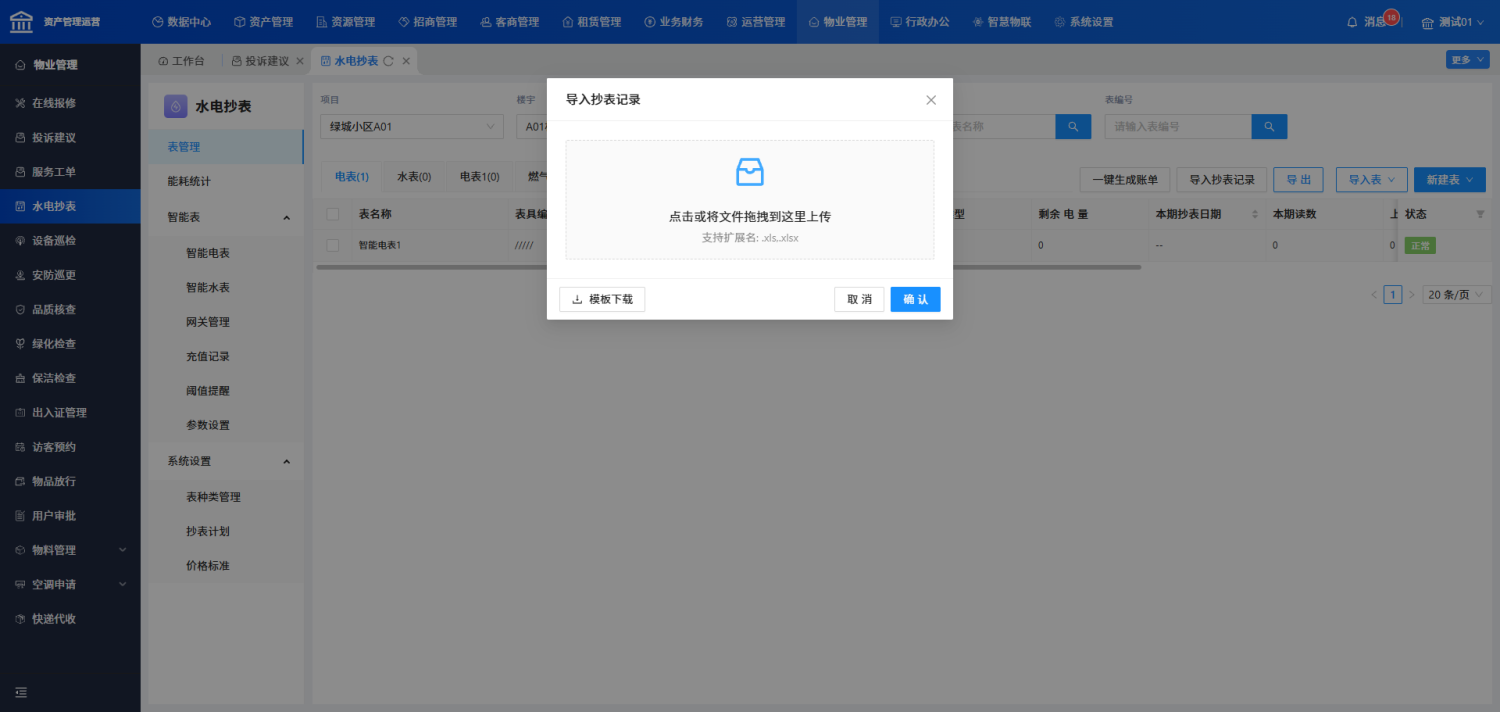The height and width of the screenshot is (712, 1500).
Task: Open the 20 条/页 page size dropdown
Action: click(x=1455, y=295)
